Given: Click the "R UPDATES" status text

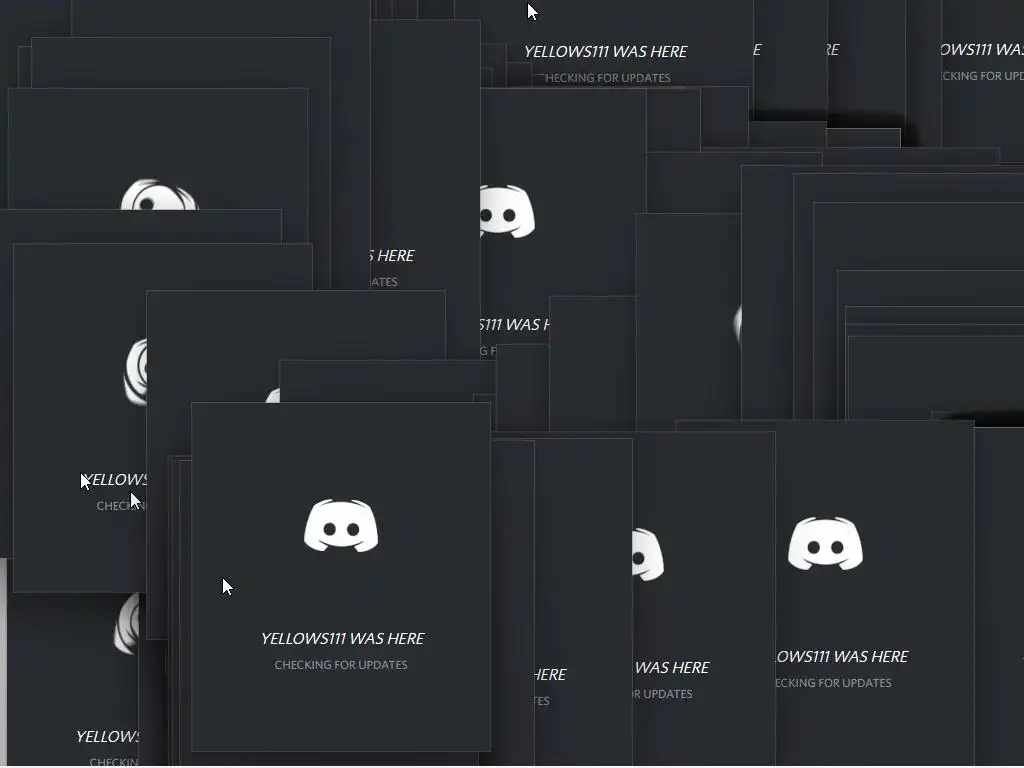Looking at the screenshot, I should 663,694.
